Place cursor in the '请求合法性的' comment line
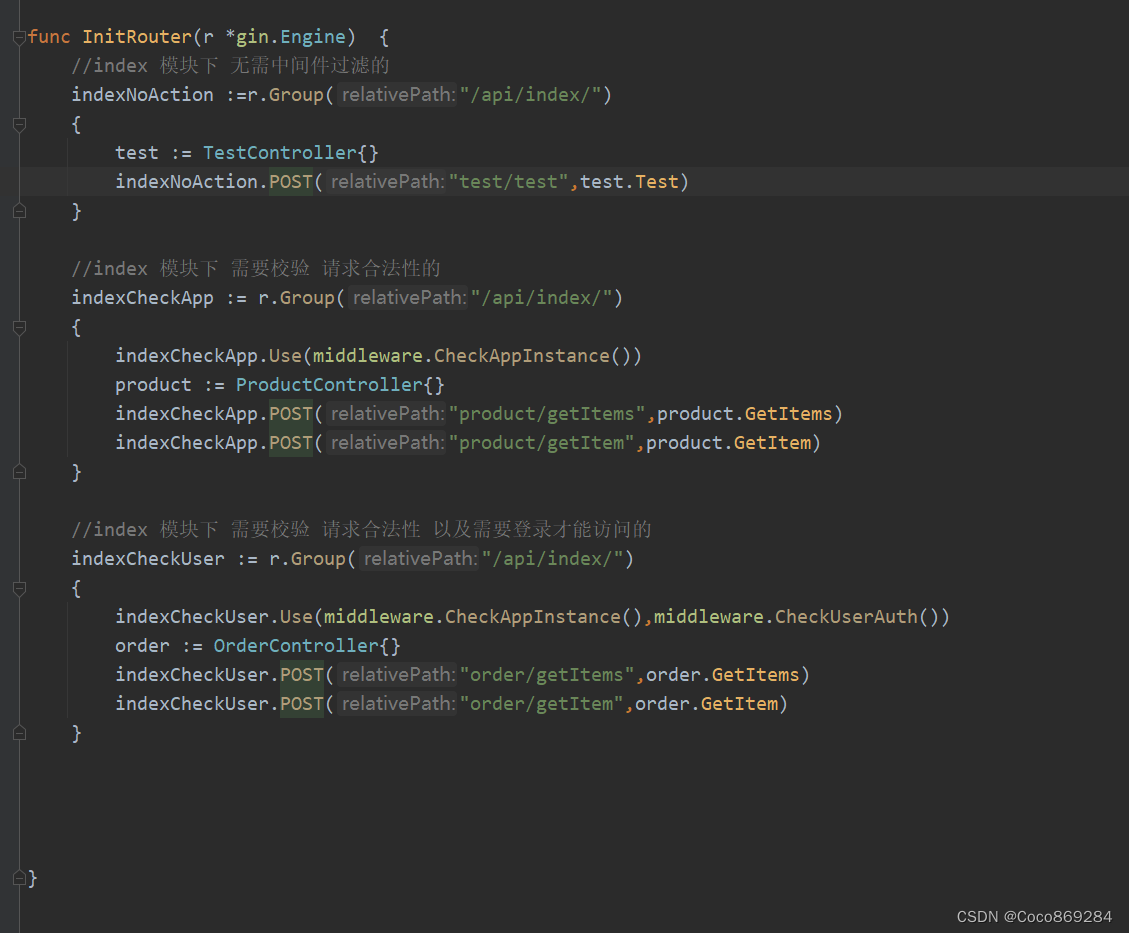This screenshot has height=933, width=1129. [381, 269]
